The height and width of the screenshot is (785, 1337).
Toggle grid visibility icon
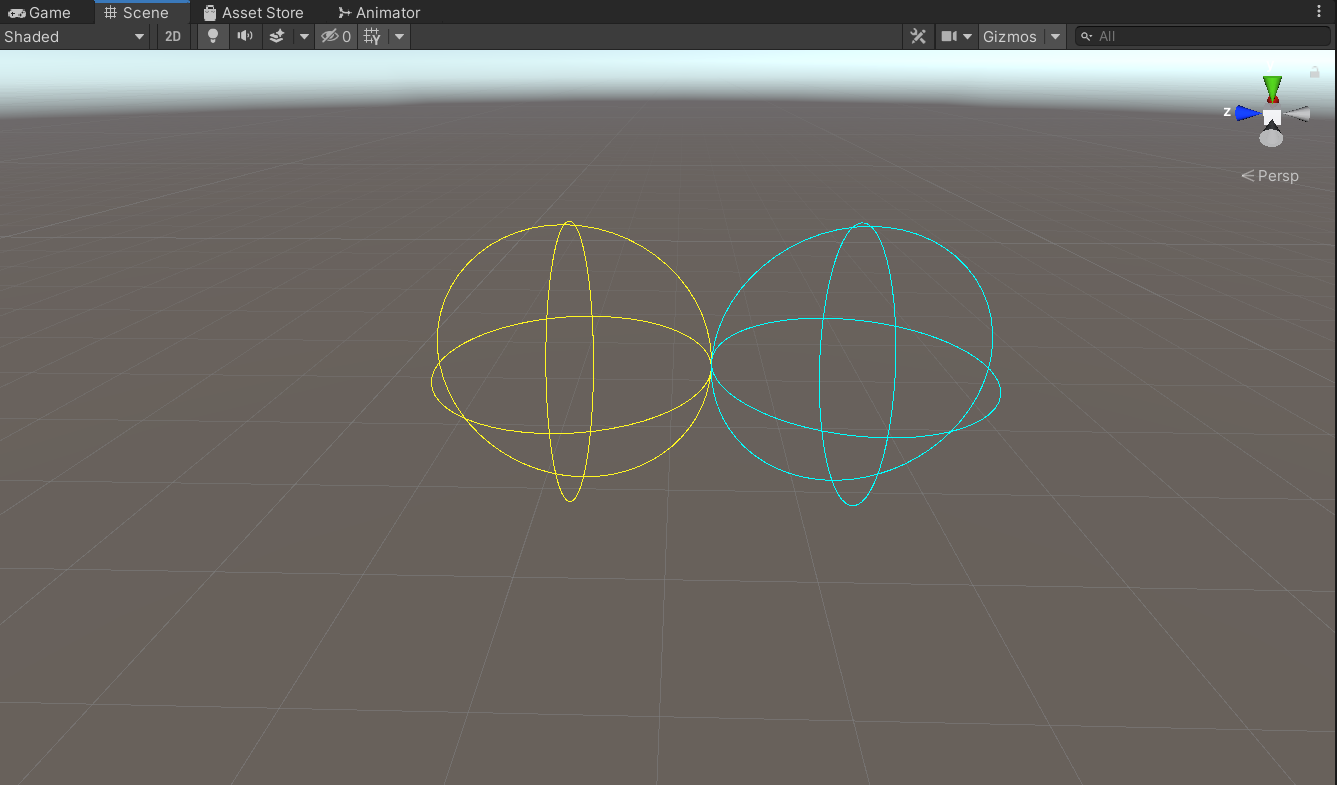point(373,37)
